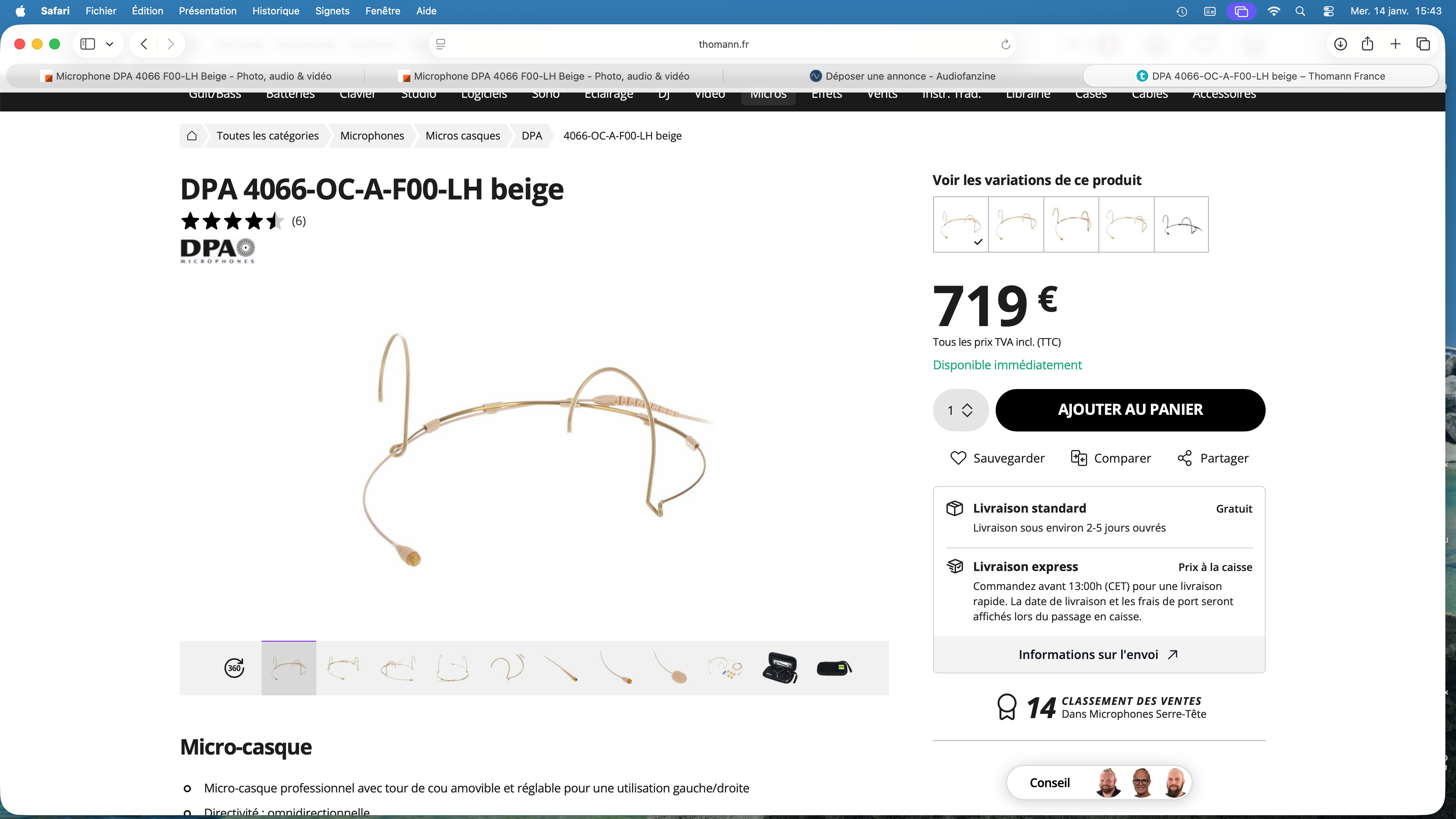Open Safari tab overview icon

click(1423, 44)
